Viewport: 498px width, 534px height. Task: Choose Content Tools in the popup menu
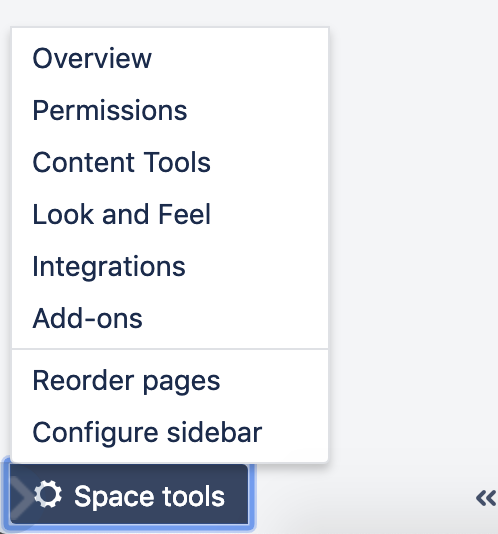point(170,162)
